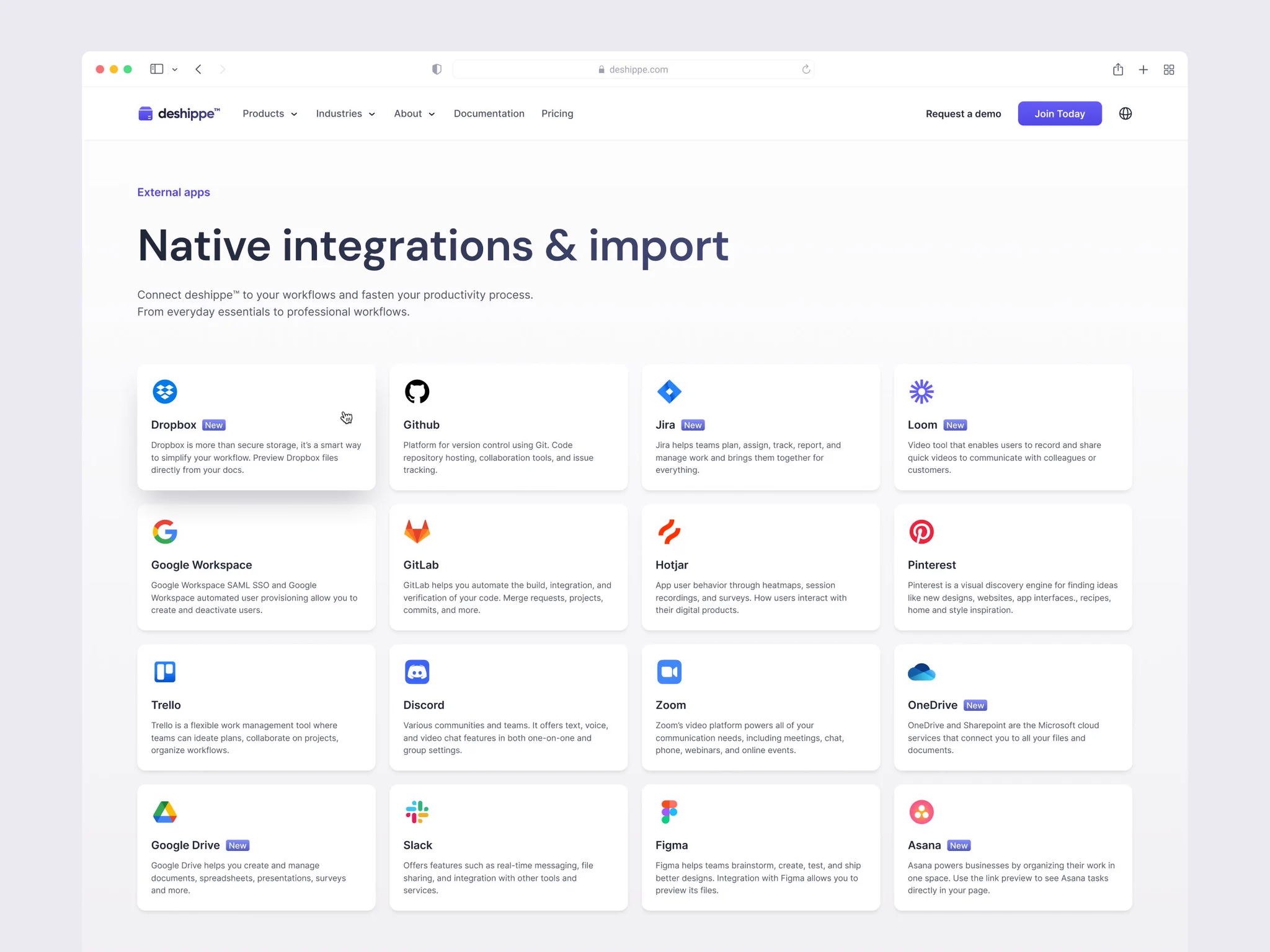Screen dimensions: 1270x952
Task: Go back to previous page
Action: coord(198,69)
